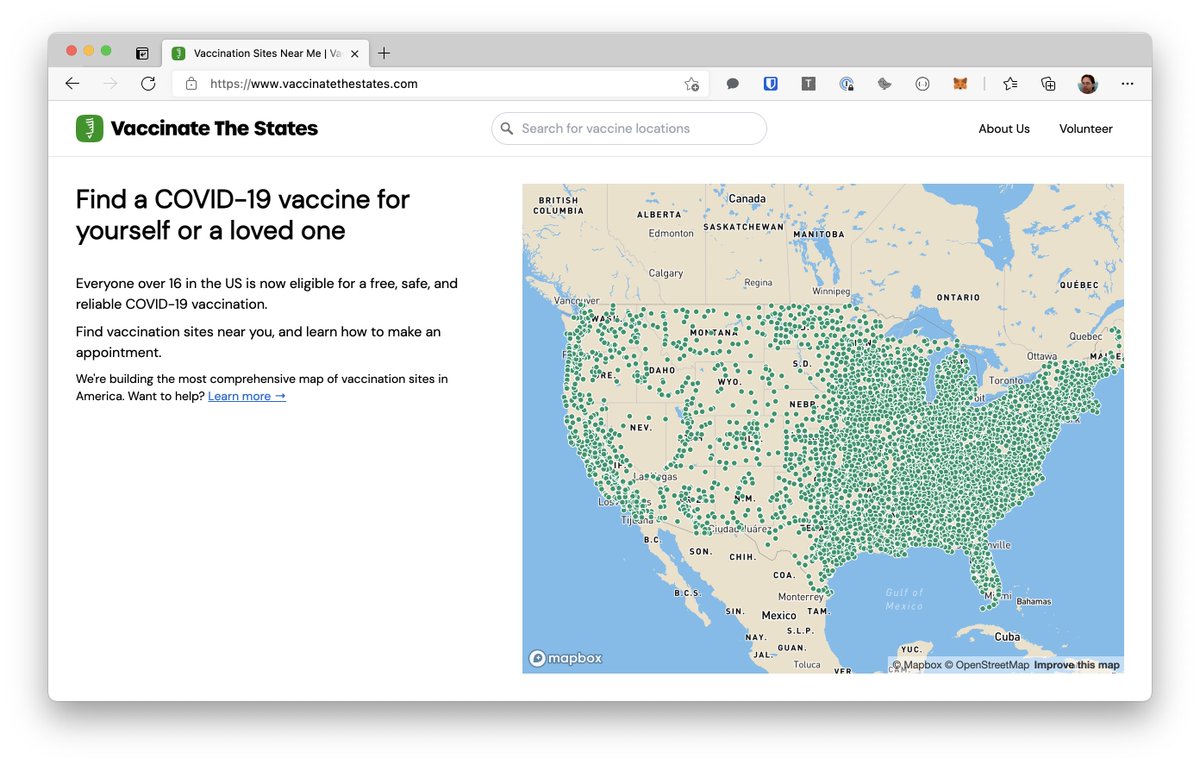The image size is (1200, 765).
Task: Click the green Vaccinate The States logo icon
Action: [89, 128]
